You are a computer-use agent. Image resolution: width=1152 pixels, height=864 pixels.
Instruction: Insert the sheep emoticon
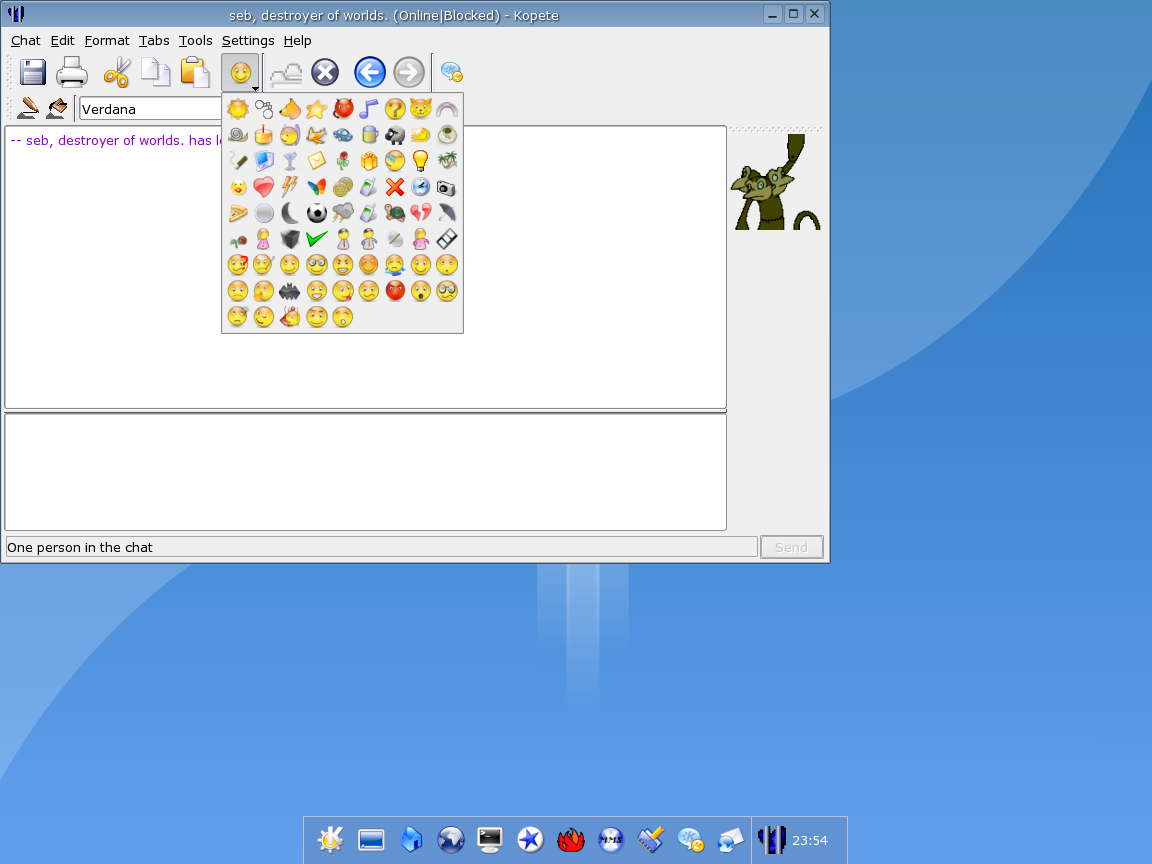[x=395, y=135]
